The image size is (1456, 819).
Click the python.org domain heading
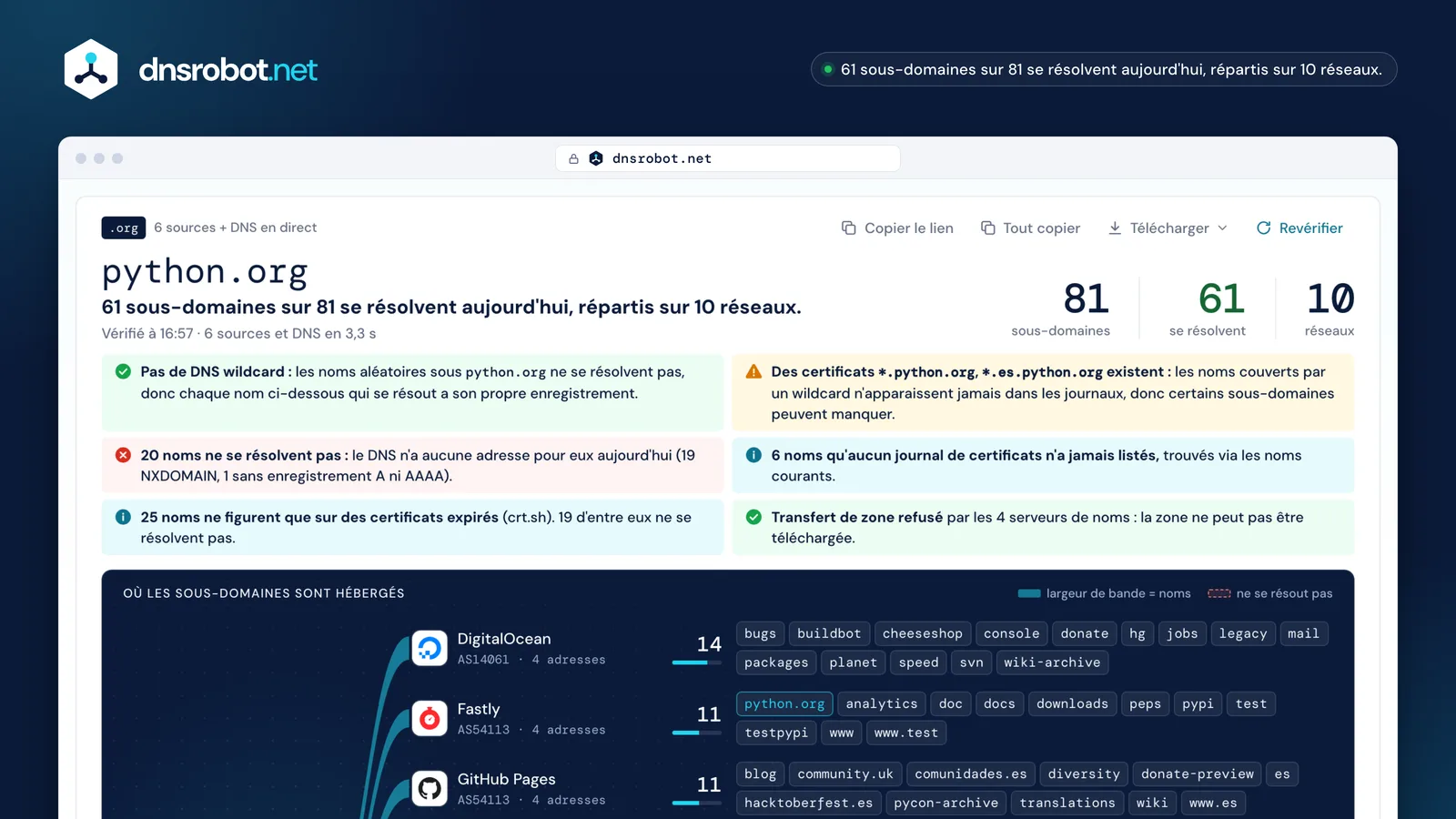click(x=205, y=271)
